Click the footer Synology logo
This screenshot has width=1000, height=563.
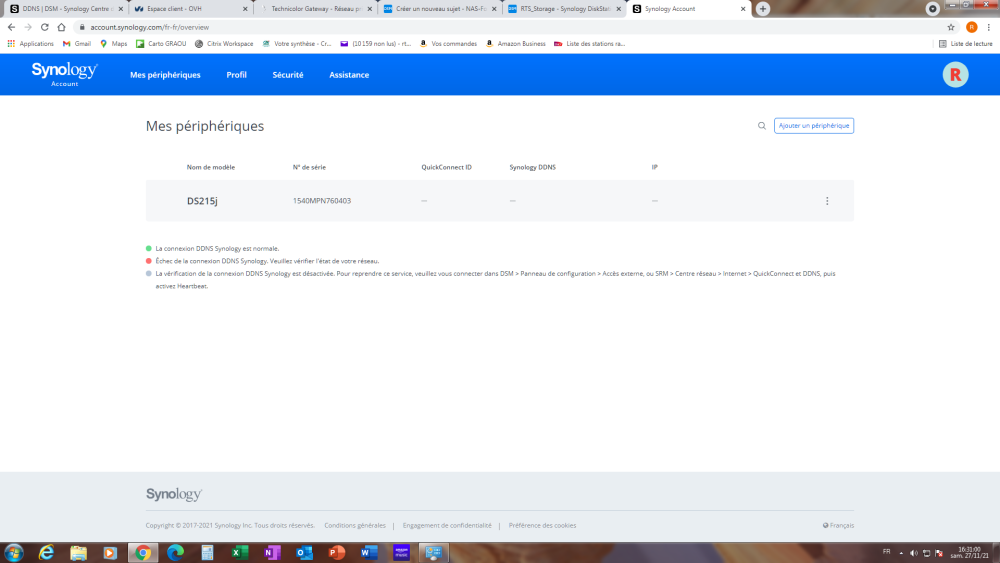tap(173, 494)
